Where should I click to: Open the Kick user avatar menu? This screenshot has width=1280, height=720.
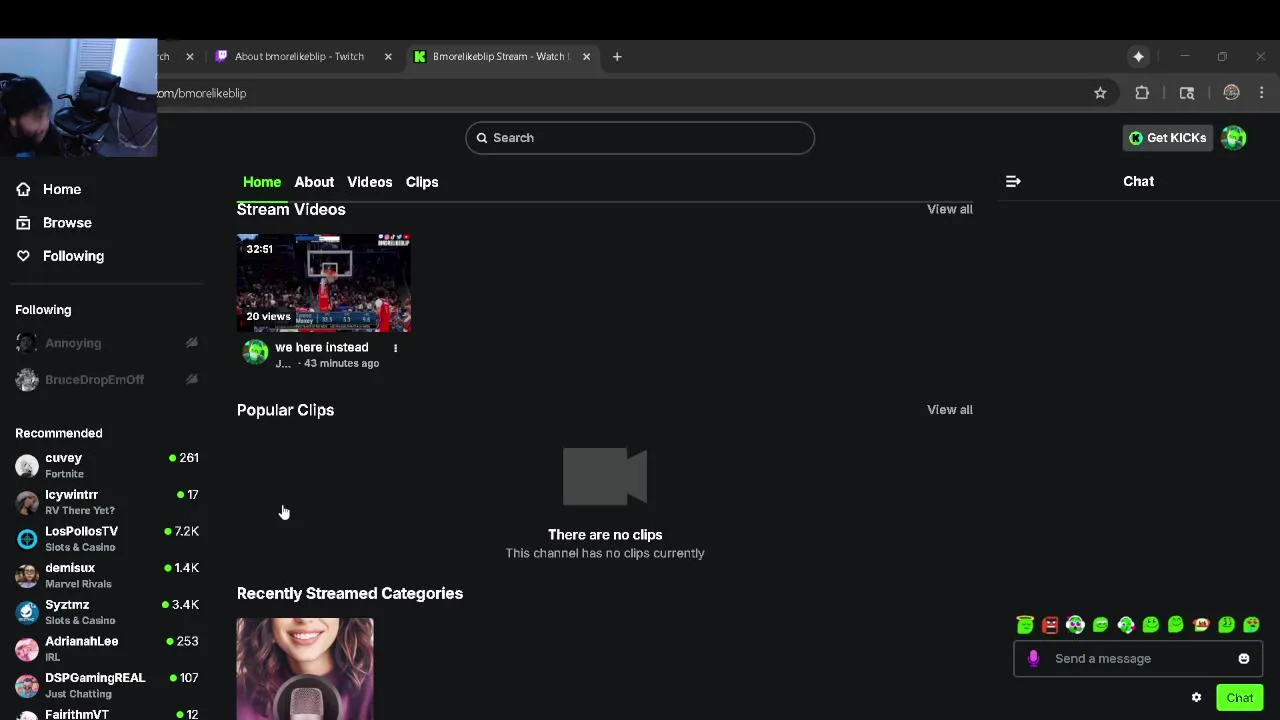pyautogui.click(x=1234, y=138)
